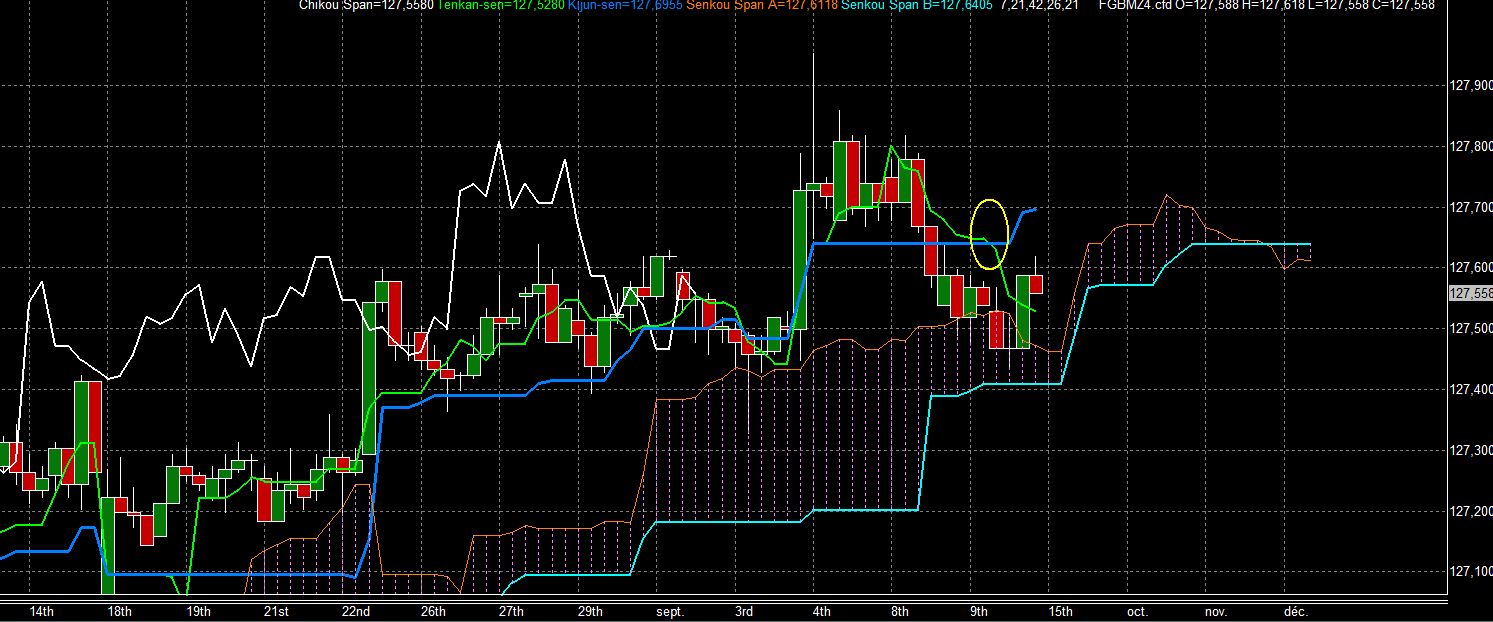The image size is (1493, 622).
Task: Click the 8th date axis label
Action: (900, 611)
